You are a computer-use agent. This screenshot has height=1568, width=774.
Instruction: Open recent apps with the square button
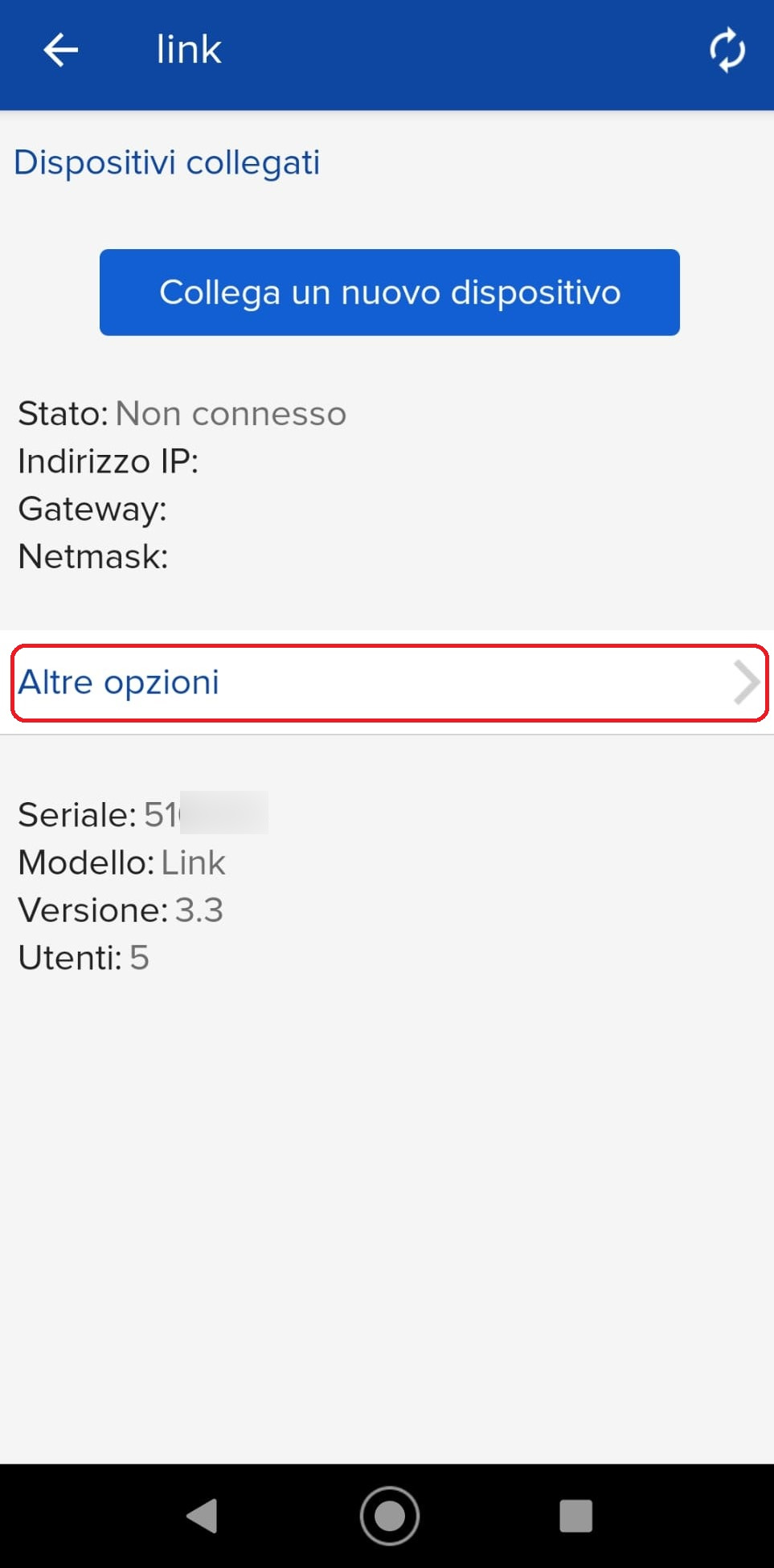(x=575, y=1516)
